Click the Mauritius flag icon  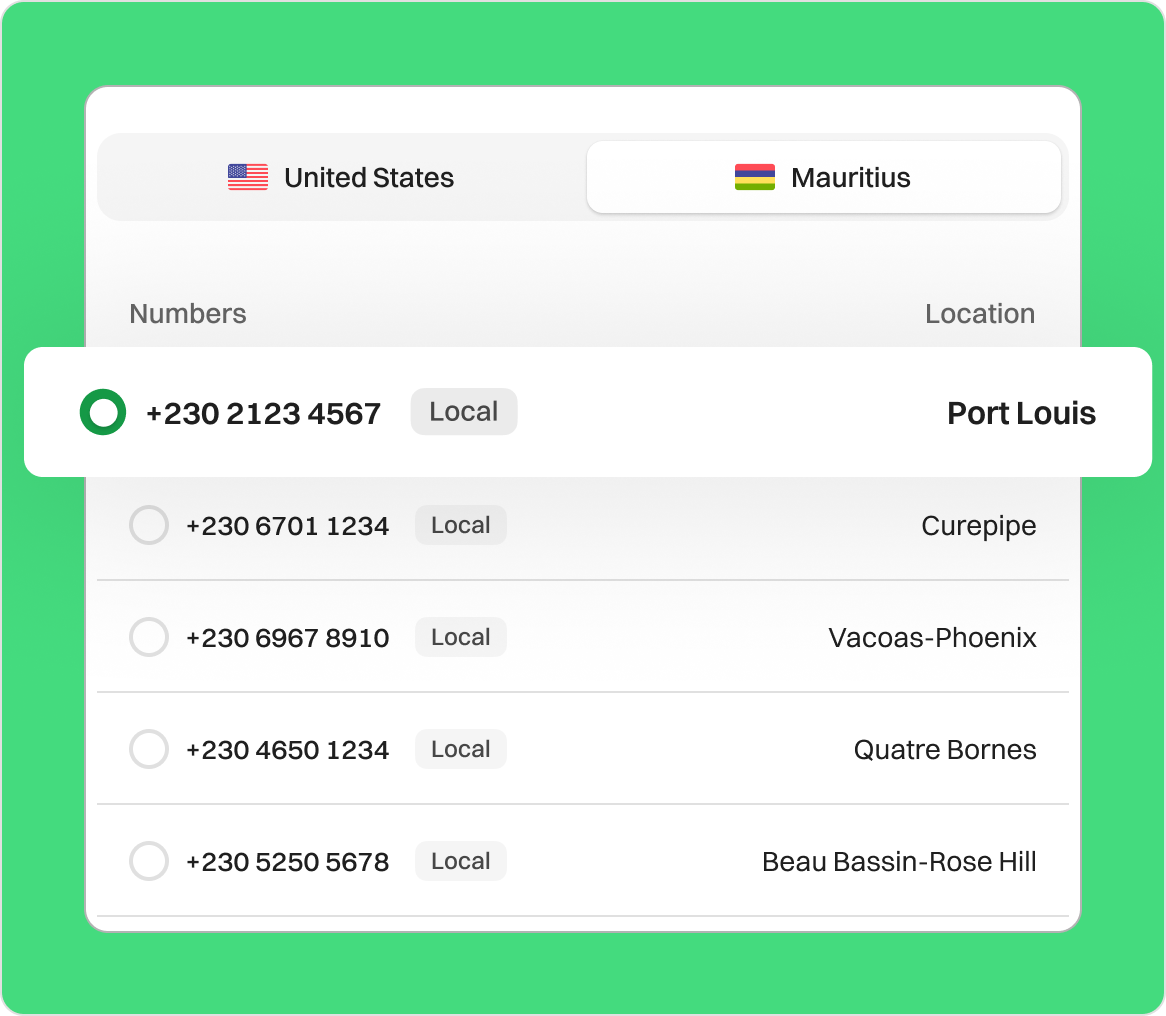click(755, 178)
